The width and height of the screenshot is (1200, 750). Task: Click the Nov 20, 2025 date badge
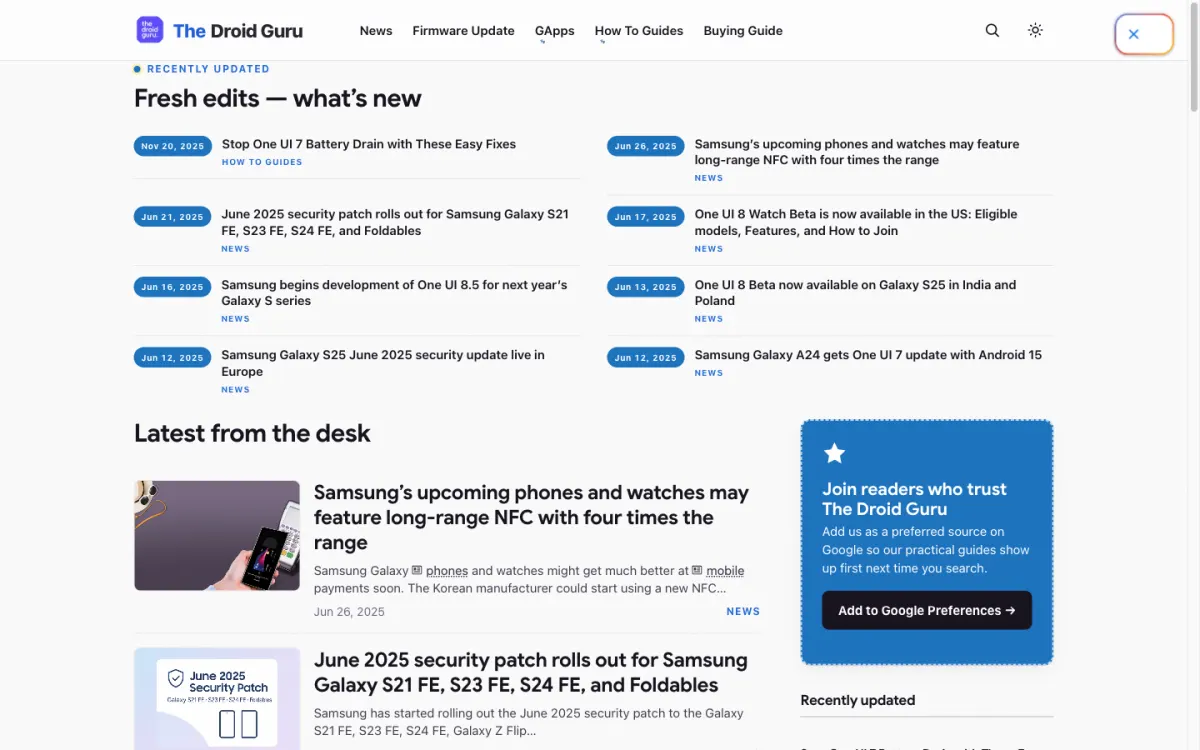point(173,146)
